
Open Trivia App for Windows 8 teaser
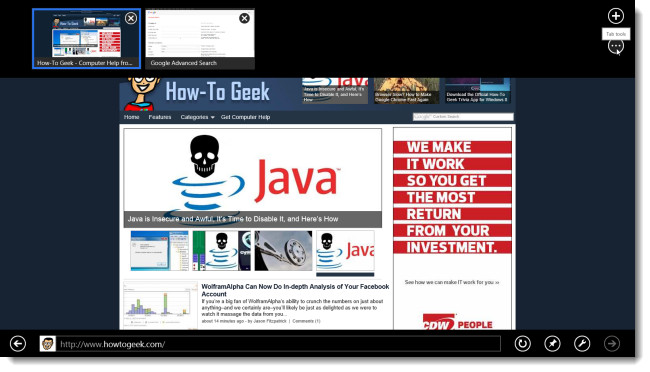[x=478, y=91]
